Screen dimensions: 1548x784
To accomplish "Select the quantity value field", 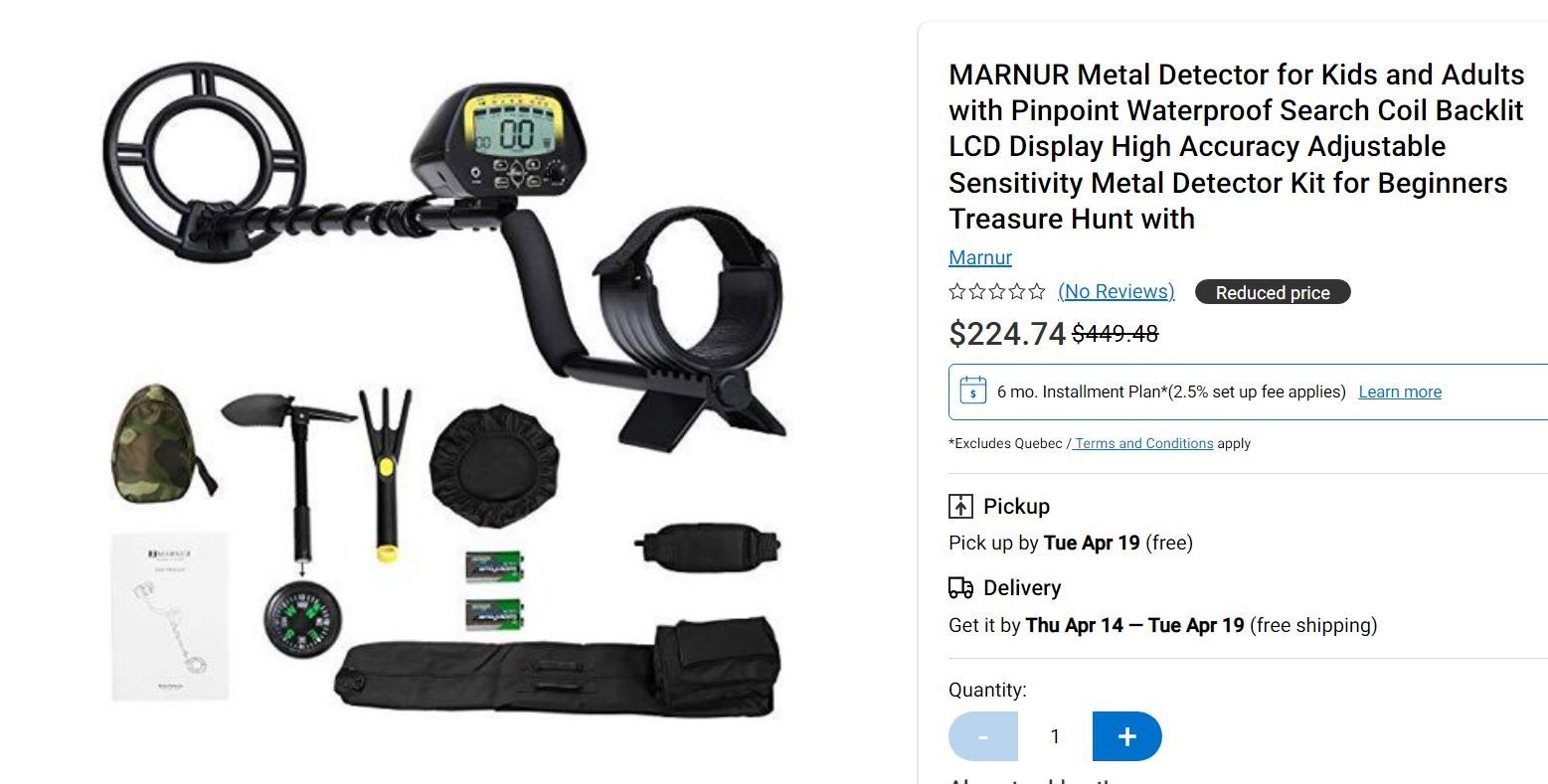I will pos(1055,736).
